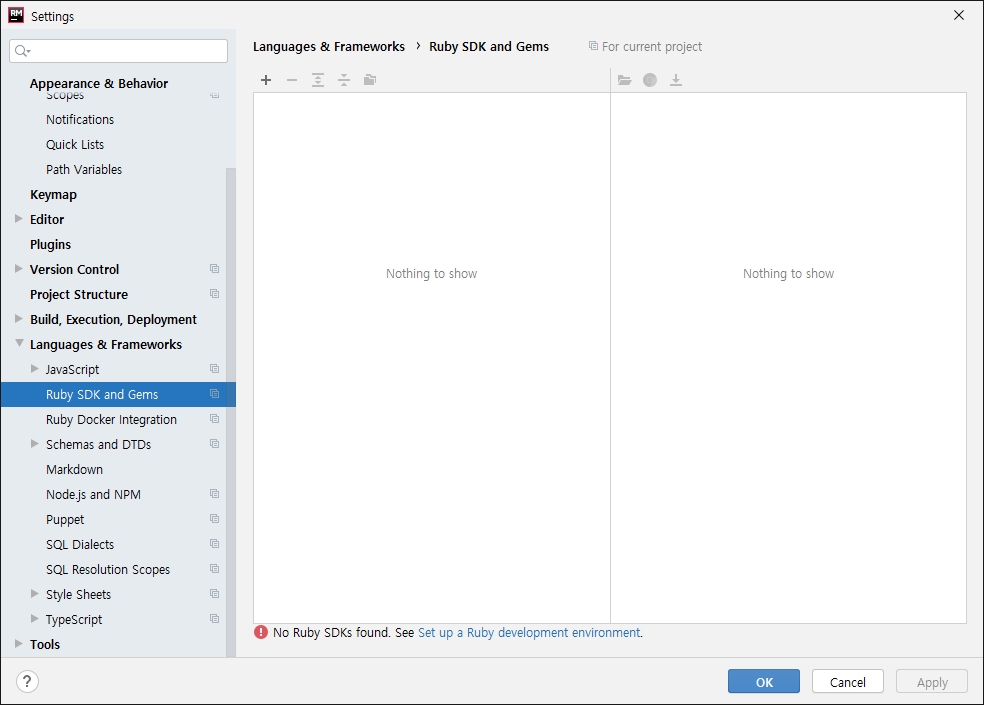Image resolution: width=984 pixels, height=705 pixels.
Task: Expand the Style Sheets node
Action: click(35, 594)
